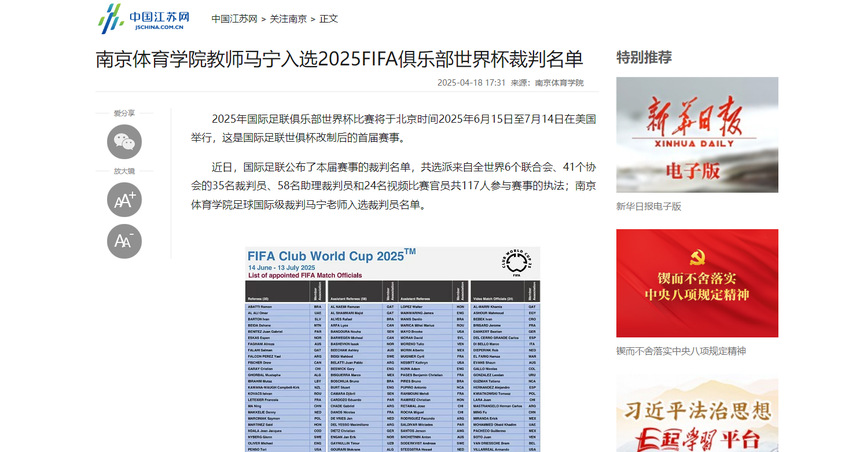Click the source 南京体育学院 text
Screen dimensions: 848x452
(x=558, y=83)
